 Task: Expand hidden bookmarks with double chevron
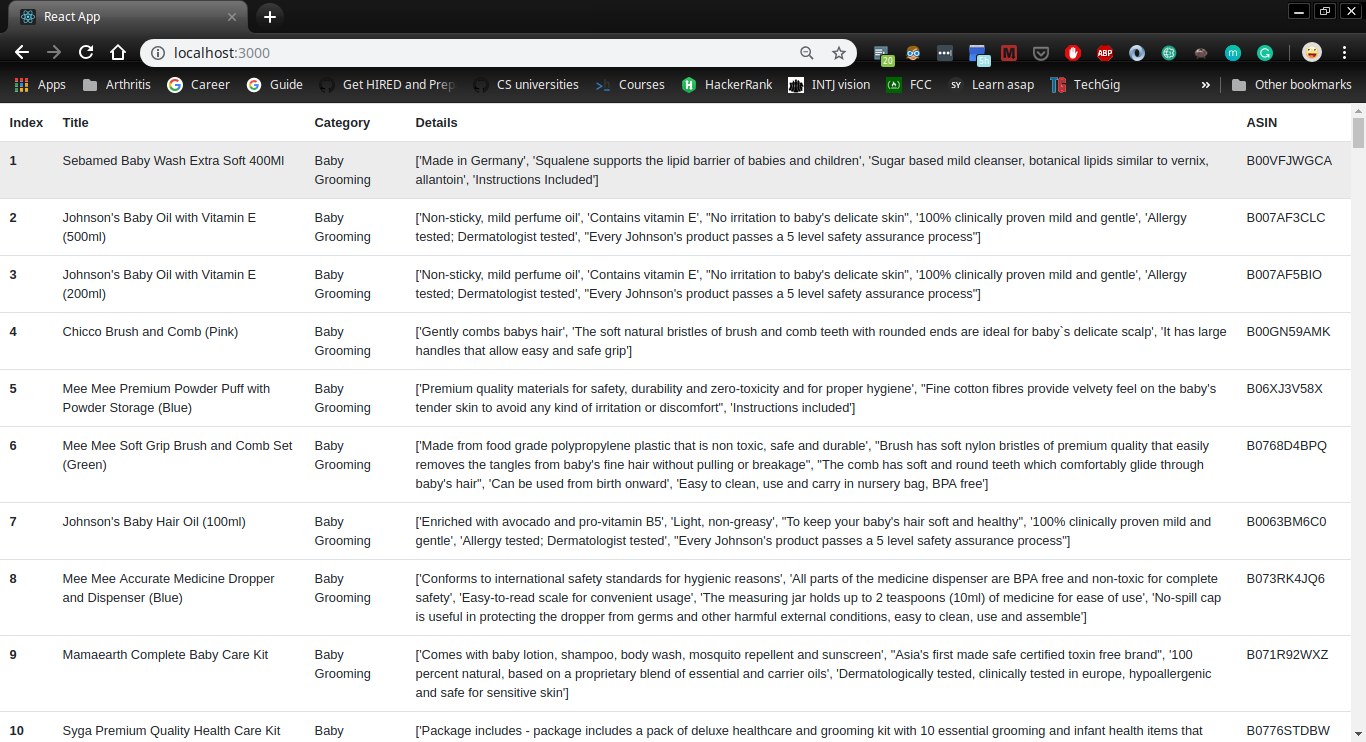(x=1205, y=85)
